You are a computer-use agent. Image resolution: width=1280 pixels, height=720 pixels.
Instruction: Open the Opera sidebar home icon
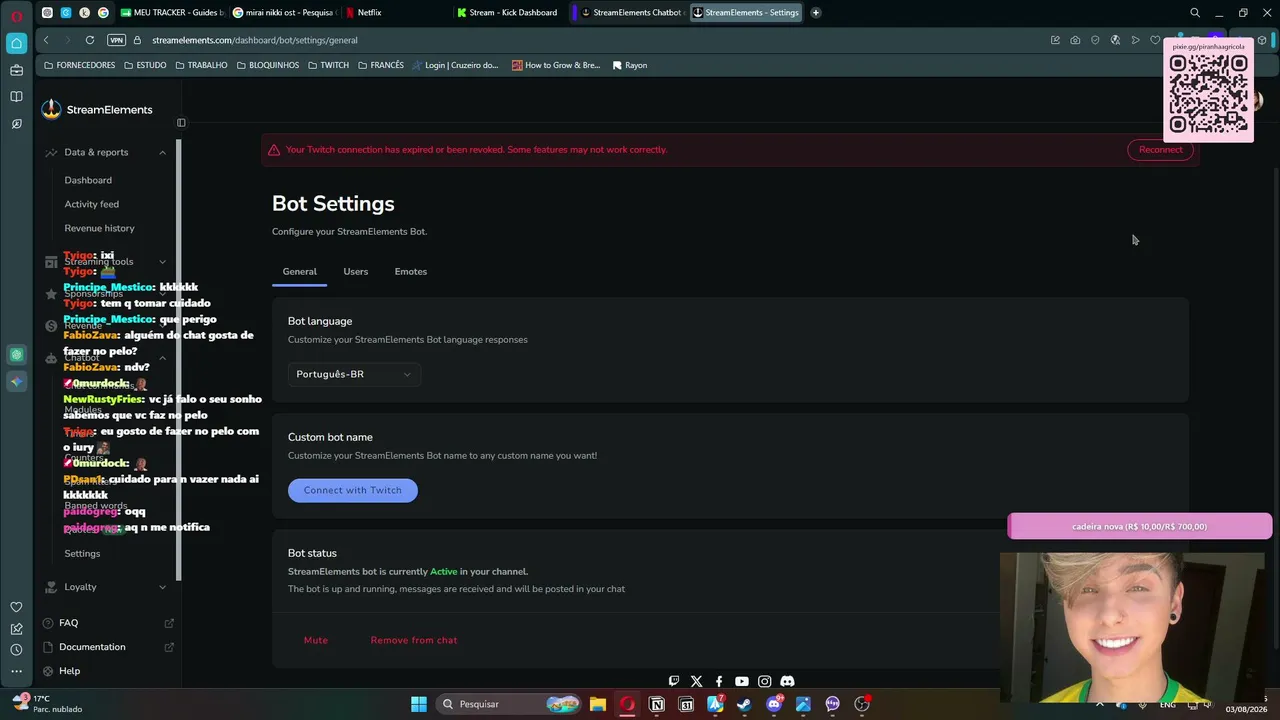coord(16,43)
